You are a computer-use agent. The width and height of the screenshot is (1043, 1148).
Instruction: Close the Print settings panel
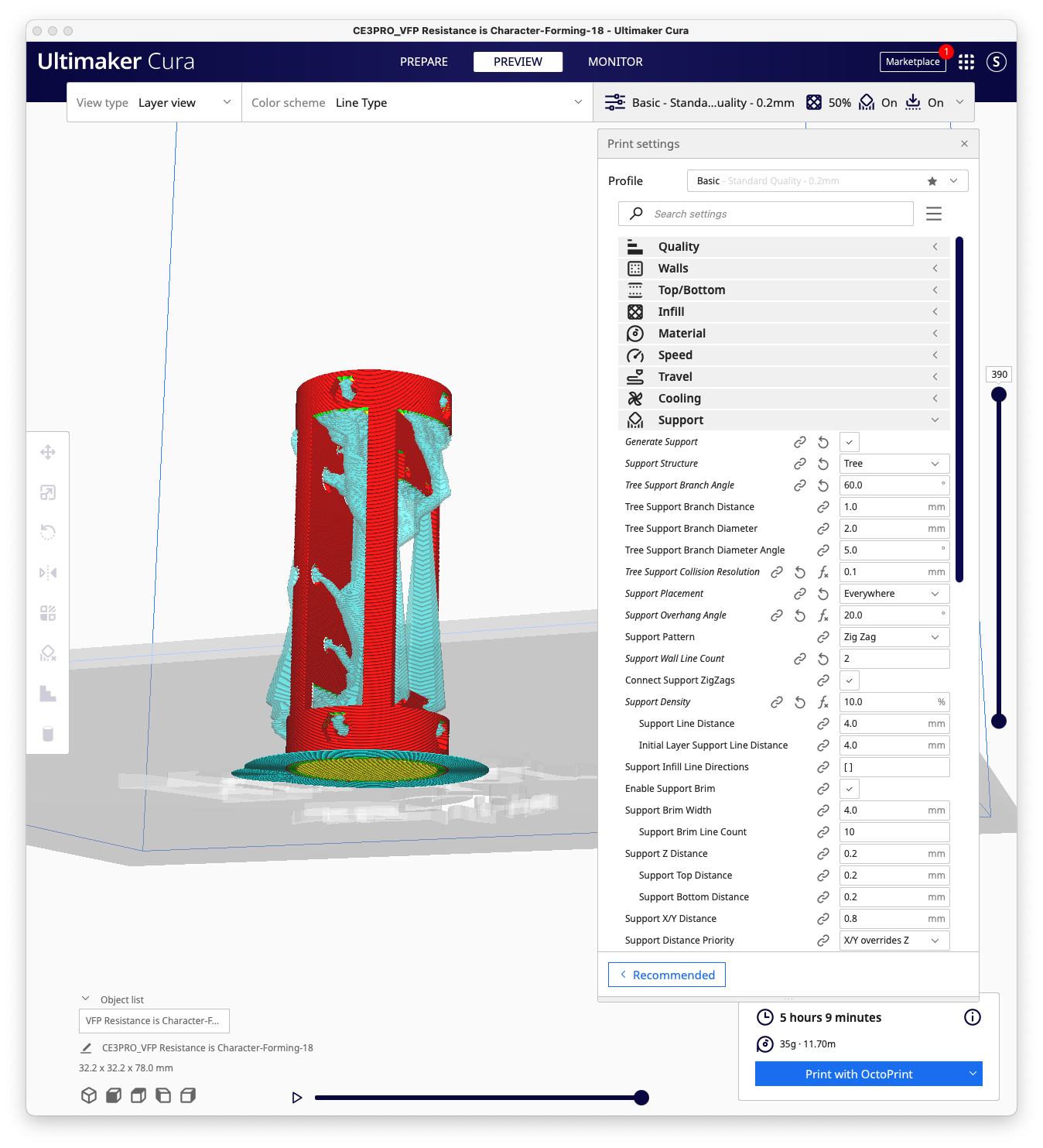pos(964,144)
